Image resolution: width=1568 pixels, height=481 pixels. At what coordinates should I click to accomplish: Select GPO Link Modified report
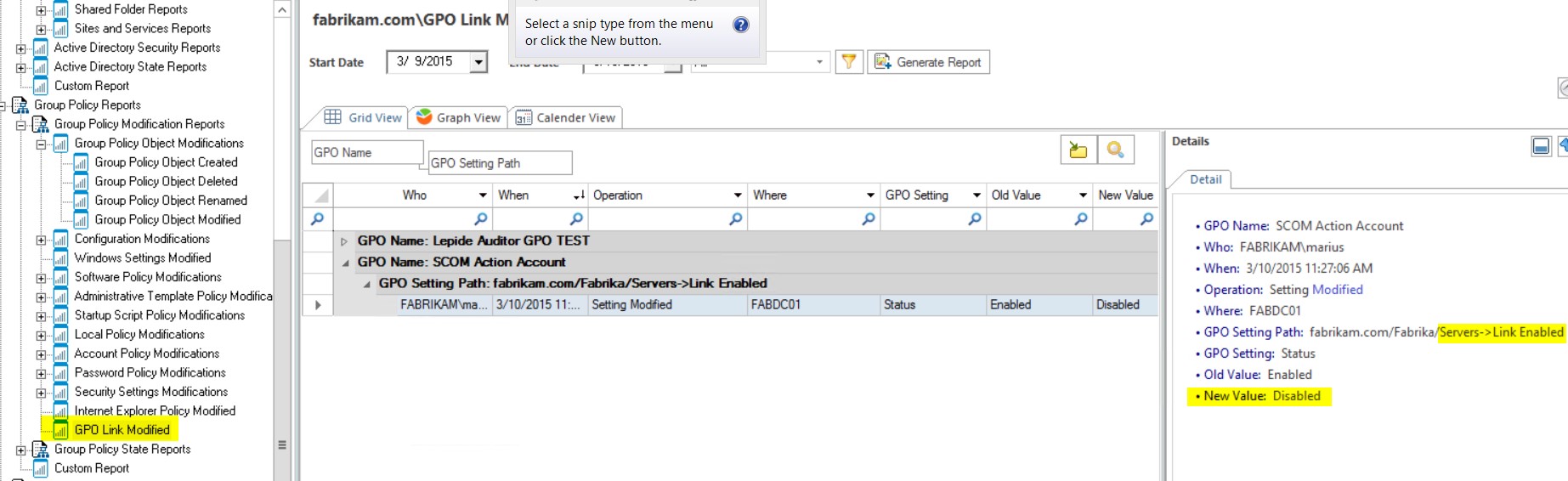tap(122, 430)
